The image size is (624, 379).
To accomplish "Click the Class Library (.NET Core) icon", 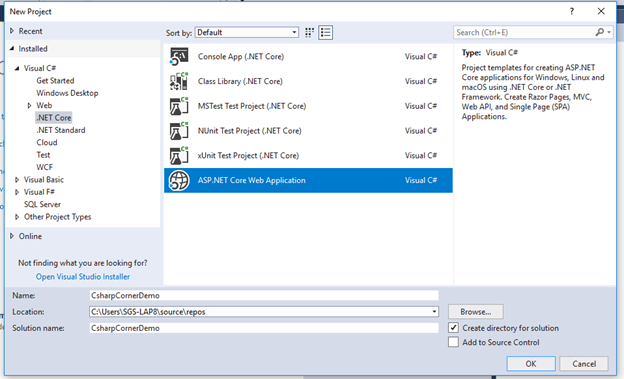I will 179,81.
